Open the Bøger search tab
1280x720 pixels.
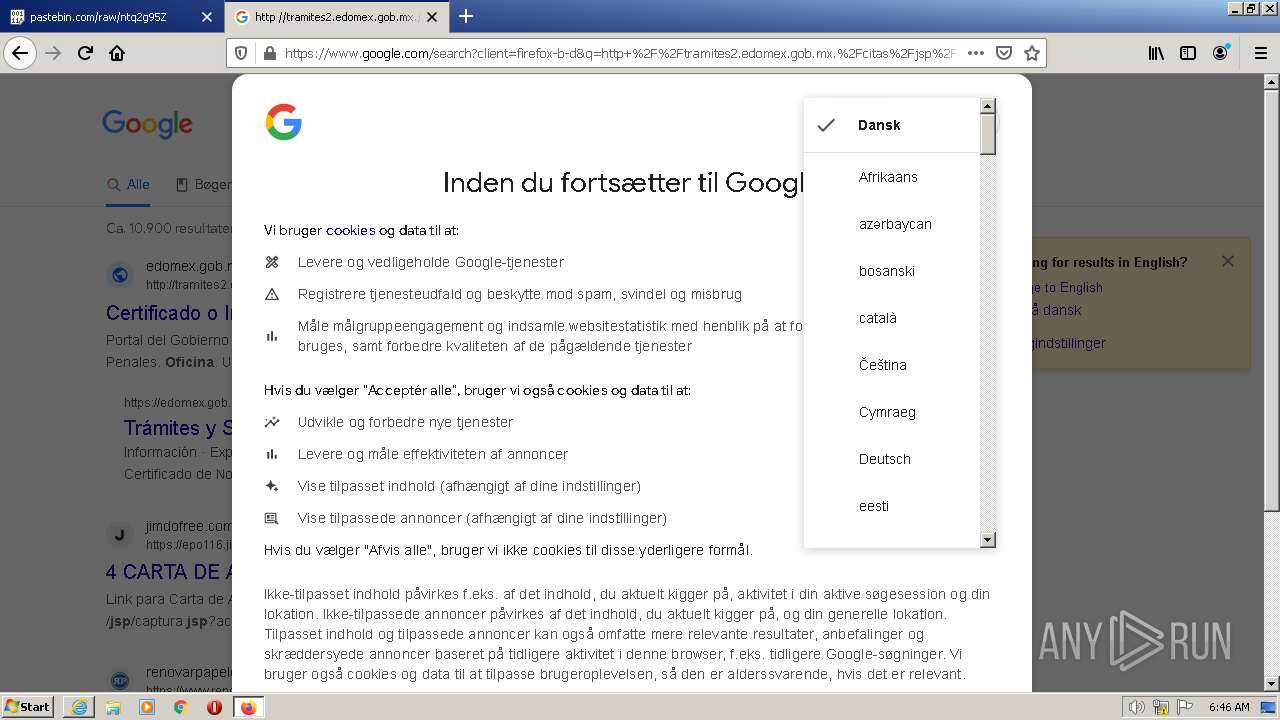tap(204, 185)
